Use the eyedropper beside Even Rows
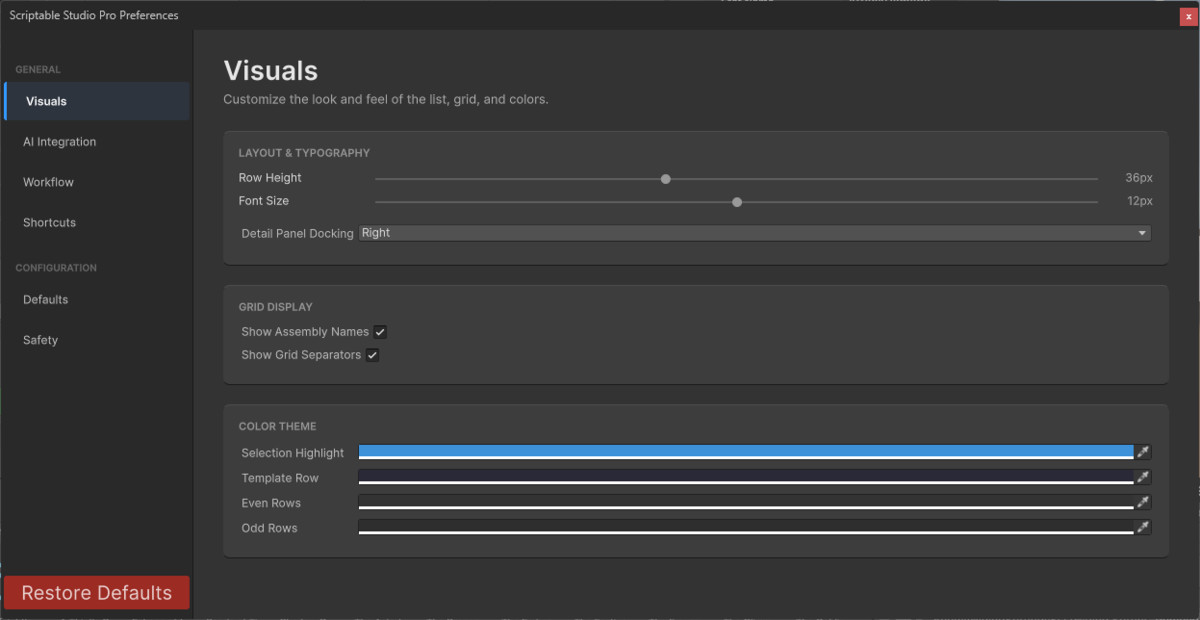 (1142, 502)
